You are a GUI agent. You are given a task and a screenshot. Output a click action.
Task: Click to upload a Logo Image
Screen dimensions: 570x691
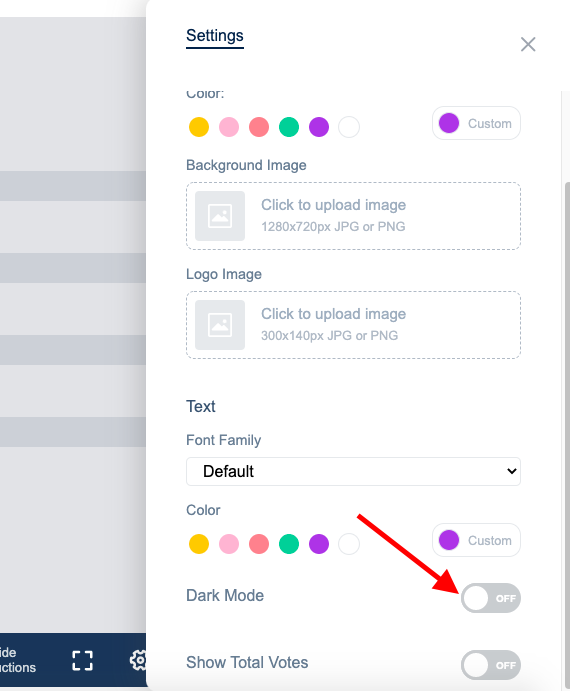(353, 325)
